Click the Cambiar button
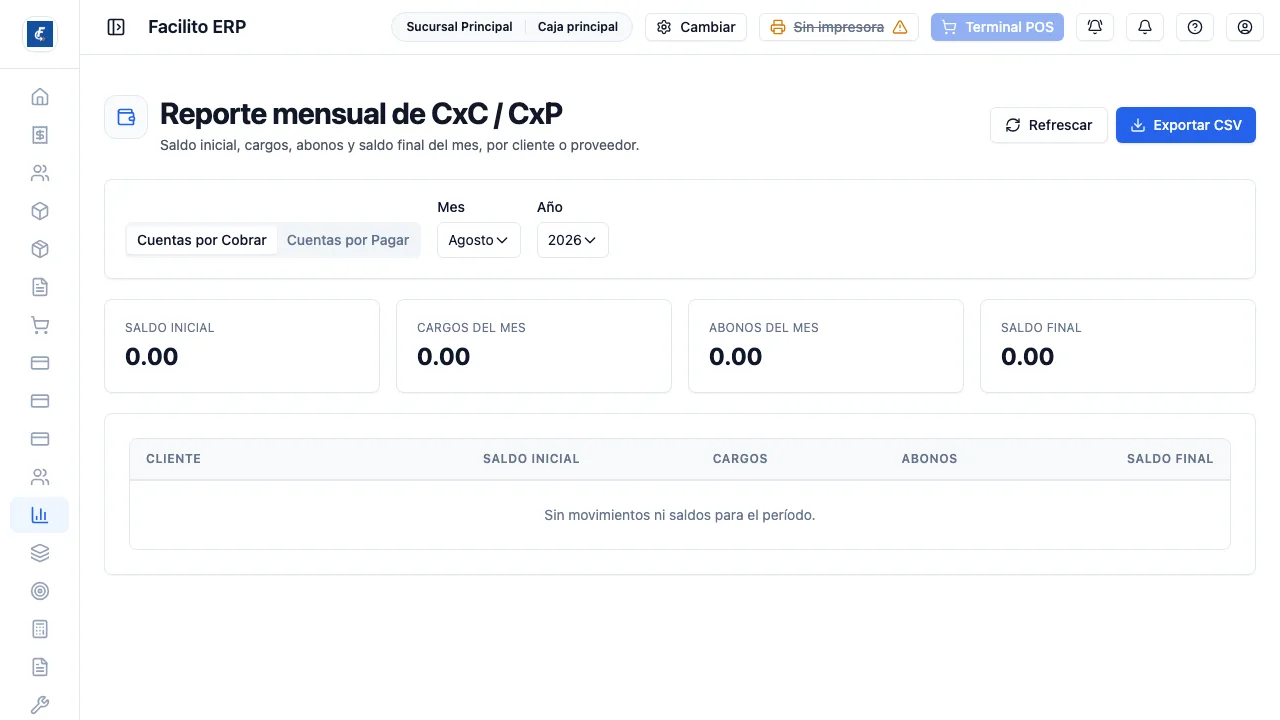 (696, 27)
